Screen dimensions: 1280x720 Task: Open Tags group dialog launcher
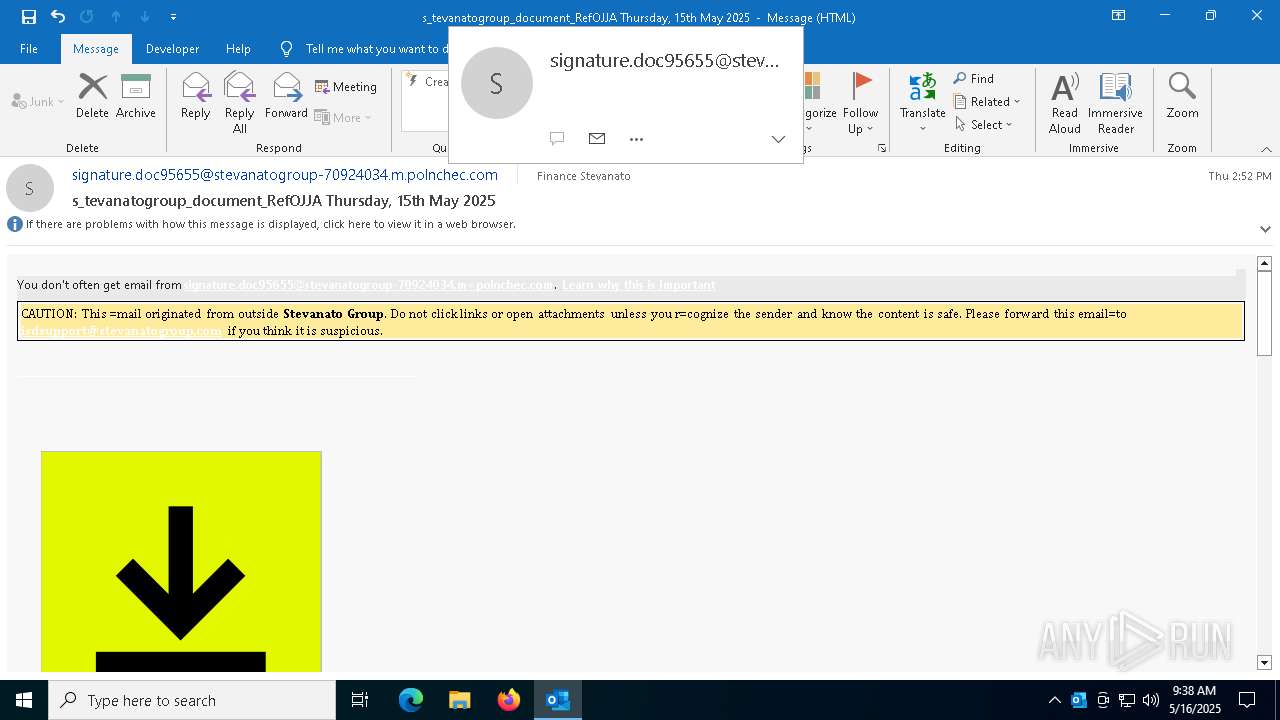[x=882, y=148]
